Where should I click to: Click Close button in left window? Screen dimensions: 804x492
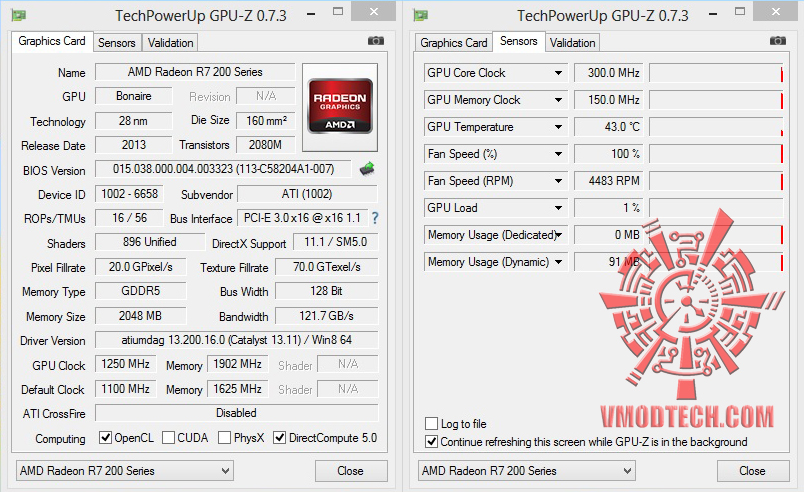pyautogui.click(x=351, y=470)
